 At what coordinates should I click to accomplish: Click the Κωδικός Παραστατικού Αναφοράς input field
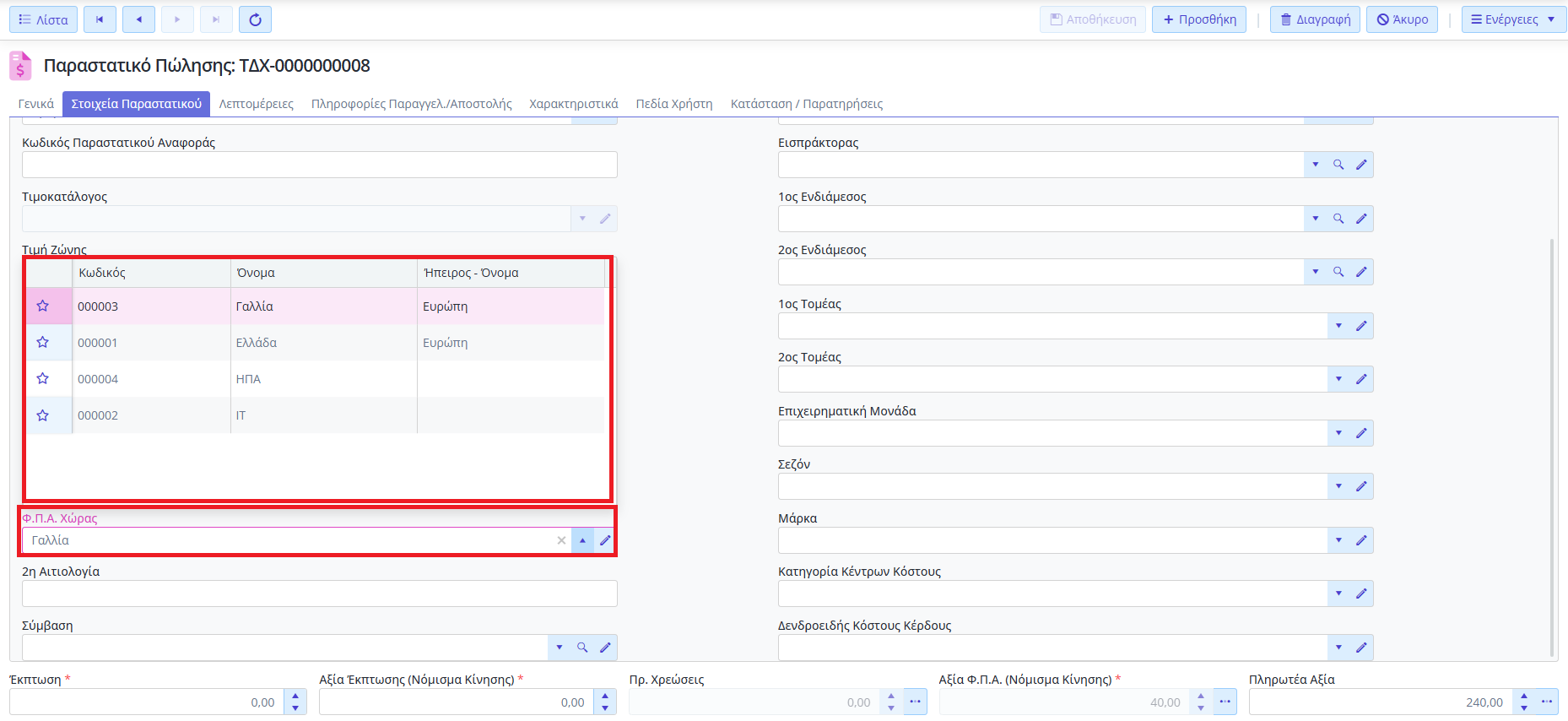pos(319,165)
